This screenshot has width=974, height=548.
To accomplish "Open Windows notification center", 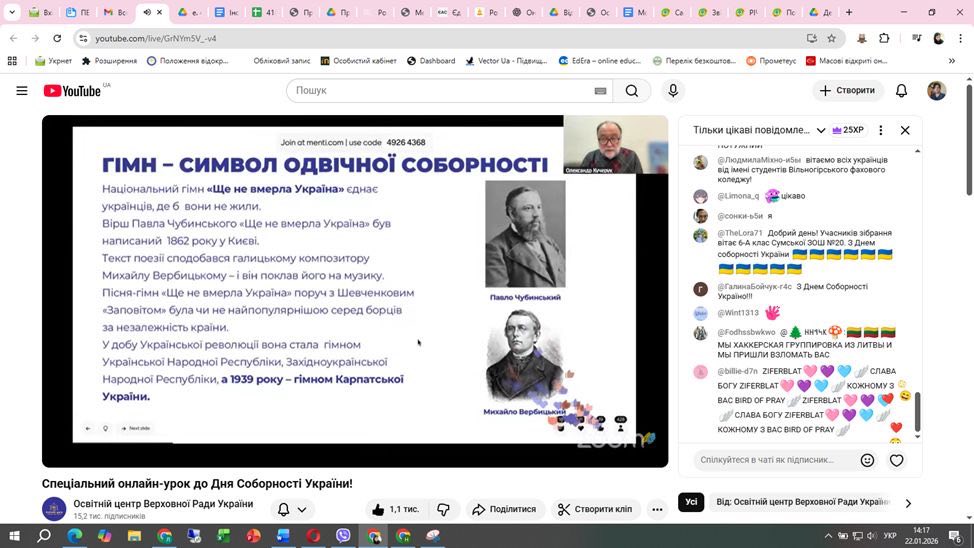I will click(955, 536).
